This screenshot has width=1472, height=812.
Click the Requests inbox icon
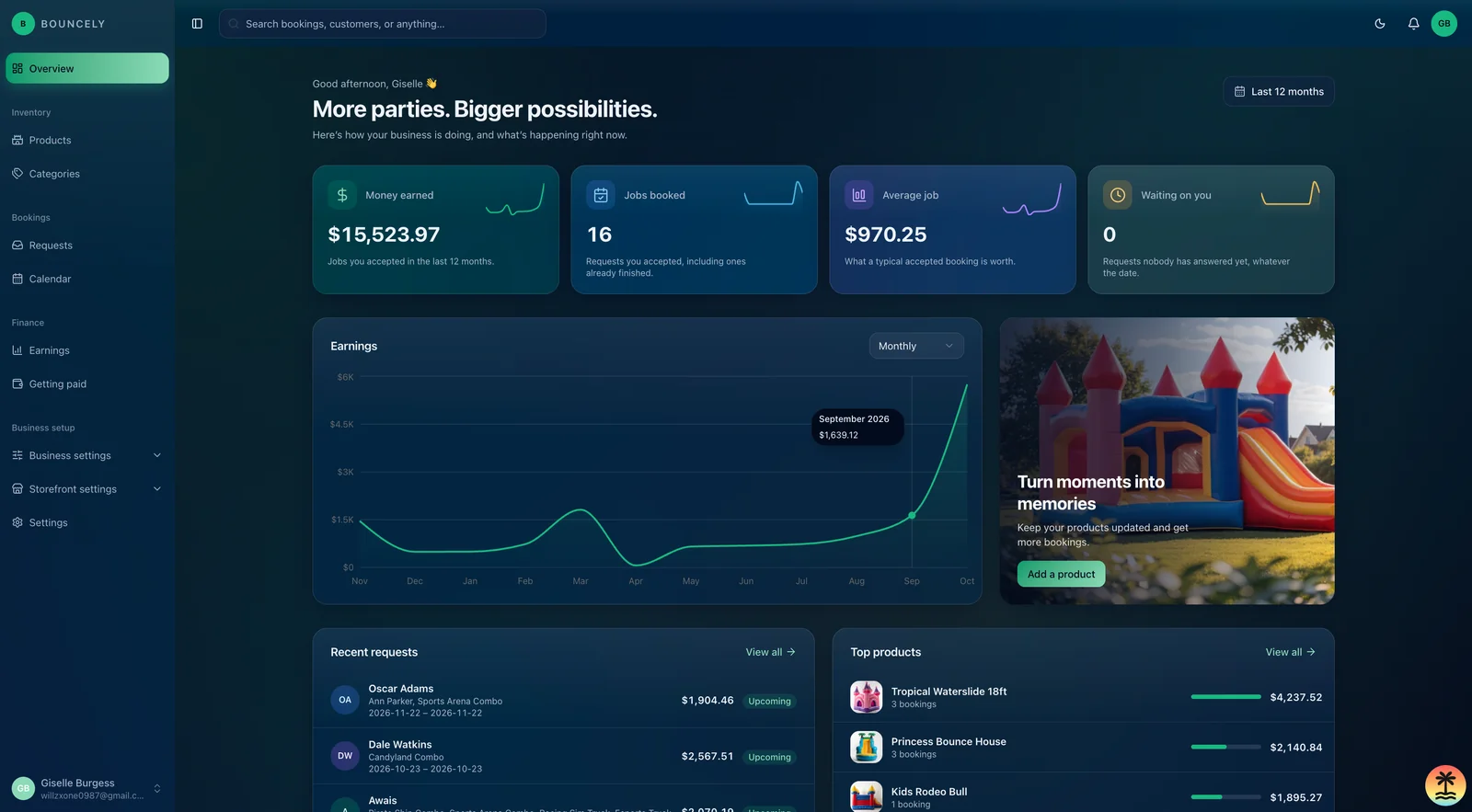[17, 246]
